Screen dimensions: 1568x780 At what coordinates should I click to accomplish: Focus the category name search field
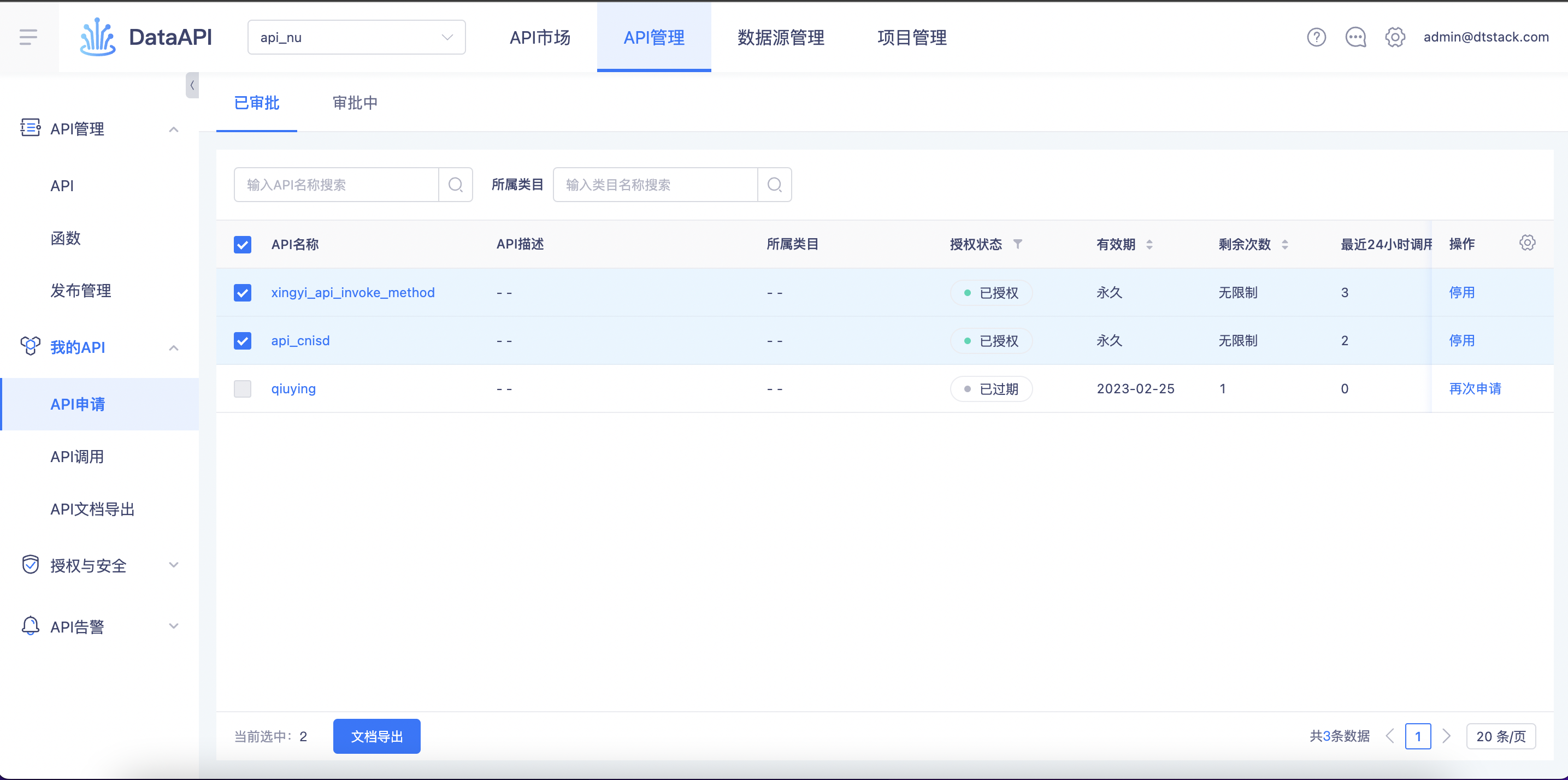tap(655, 185)
